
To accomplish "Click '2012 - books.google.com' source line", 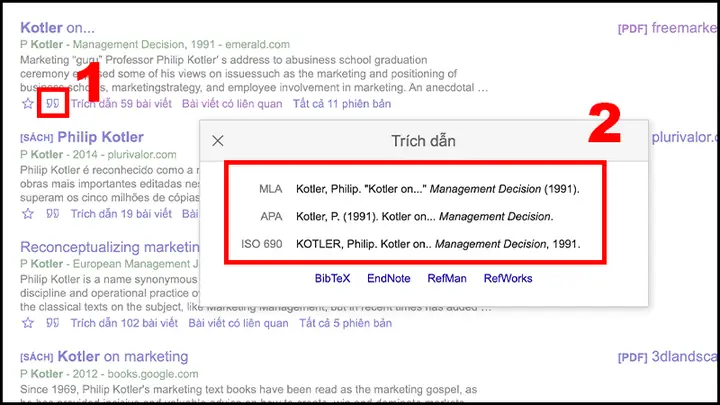I will coord(135,374).
